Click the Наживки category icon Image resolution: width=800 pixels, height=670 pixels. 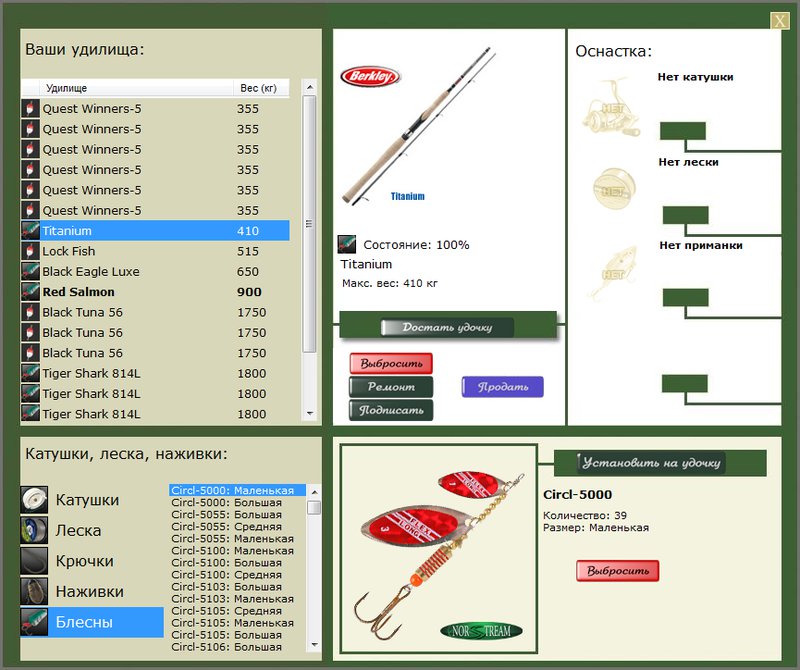pyautogui.click(x=34, y=591)
